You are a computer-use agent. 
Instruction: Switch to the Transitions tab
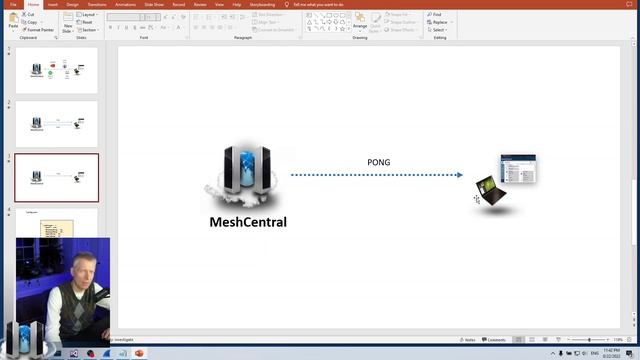point(97,4)
